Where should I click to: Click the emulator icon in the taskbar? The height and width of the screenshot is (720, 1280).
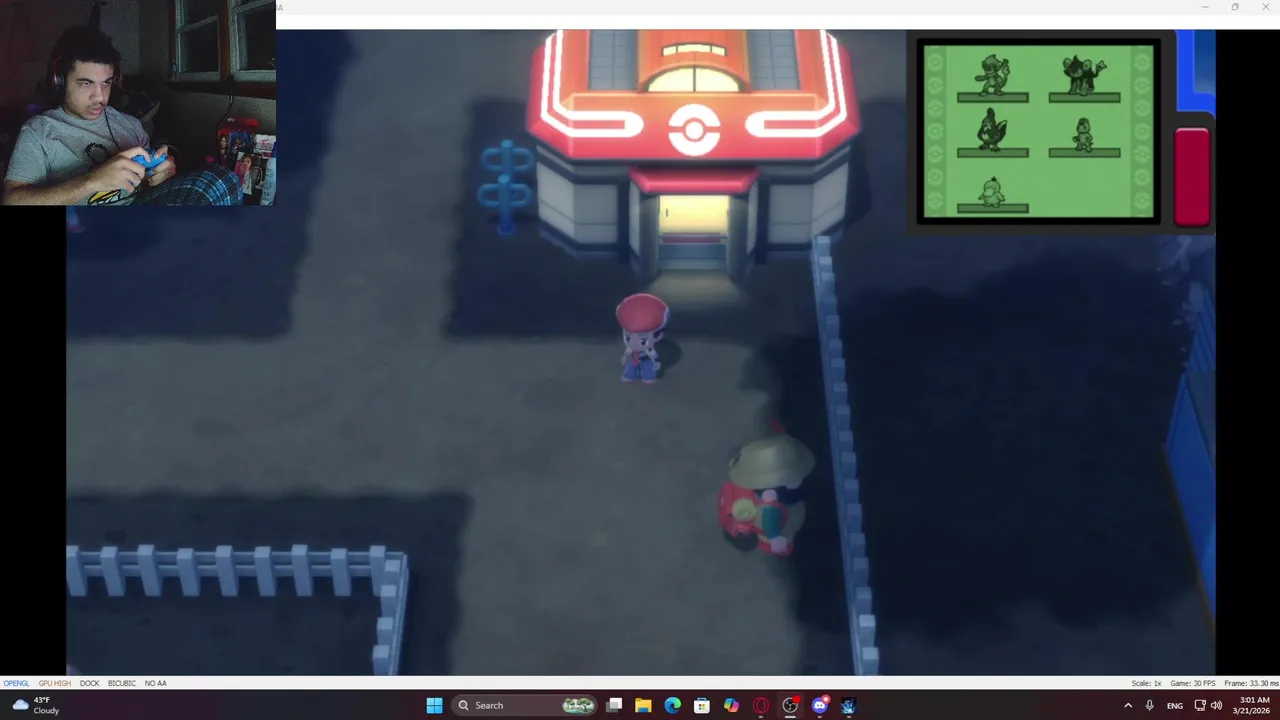click(x=849, y=705)
